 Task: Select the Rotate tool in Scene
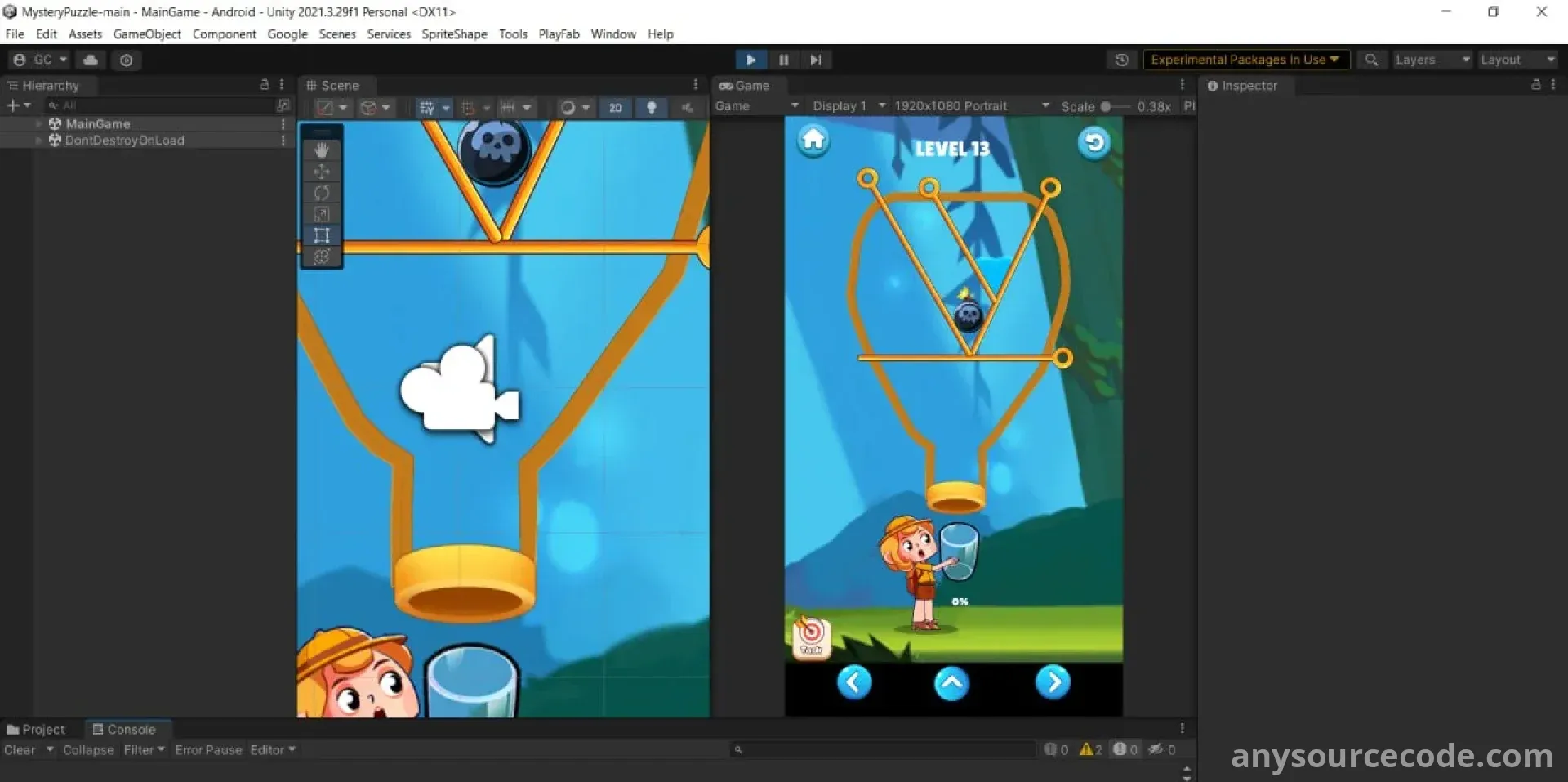pyautogui.click(x=322, y=193)
